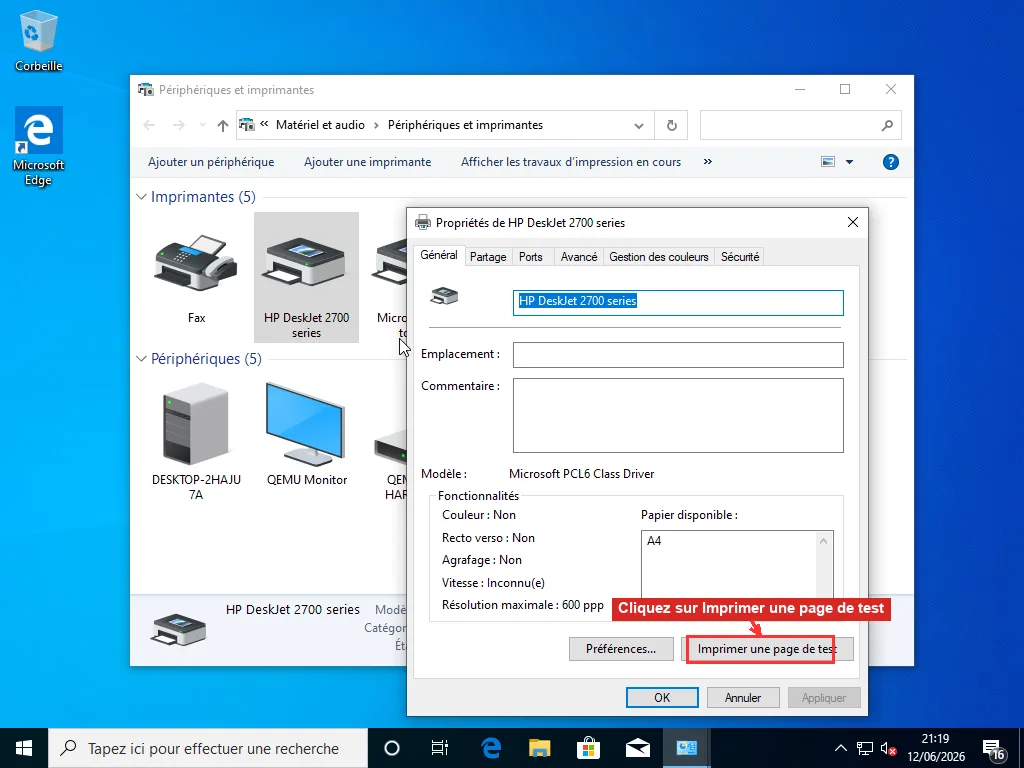Show more toolbar commands chevron

[x=708, y=162]
